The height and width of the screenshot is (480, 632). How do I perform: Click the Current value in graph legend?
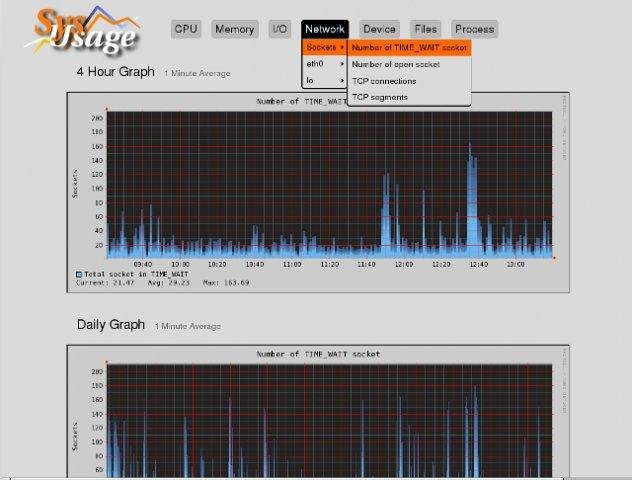pos(105,283)
